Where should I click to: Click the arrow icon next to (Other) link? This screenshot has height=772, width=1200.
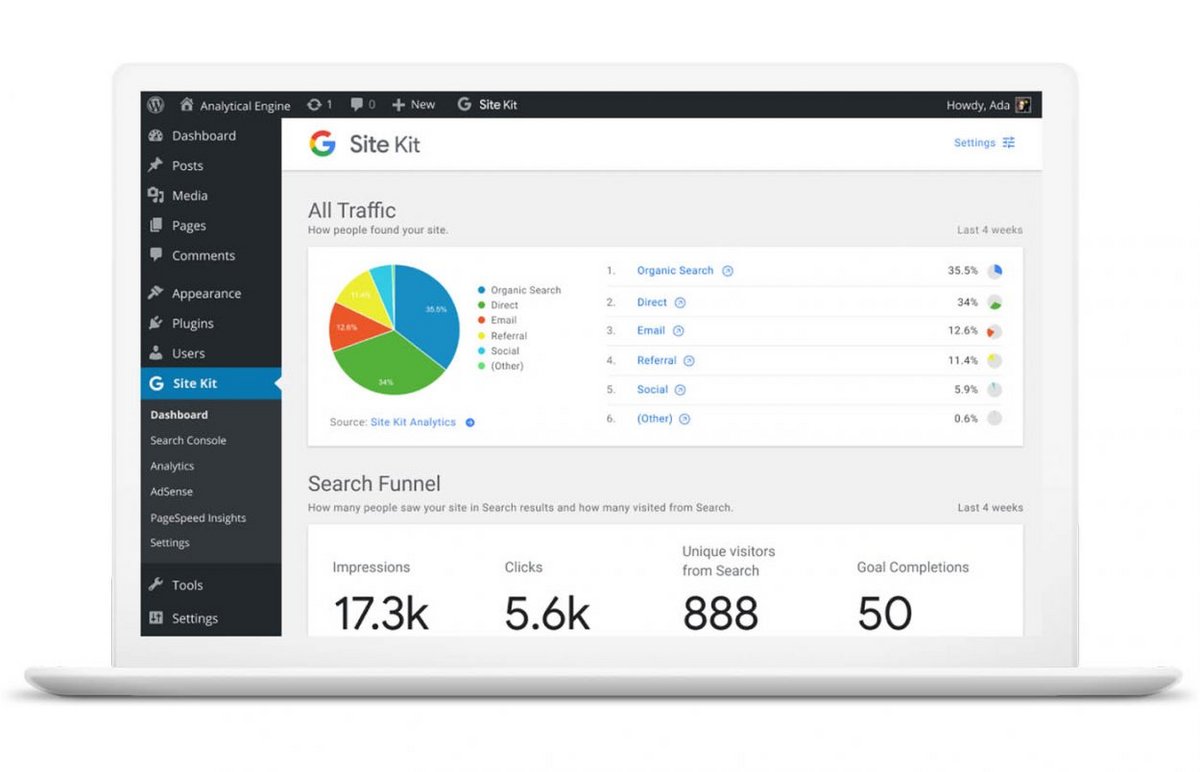pos(685,419)
